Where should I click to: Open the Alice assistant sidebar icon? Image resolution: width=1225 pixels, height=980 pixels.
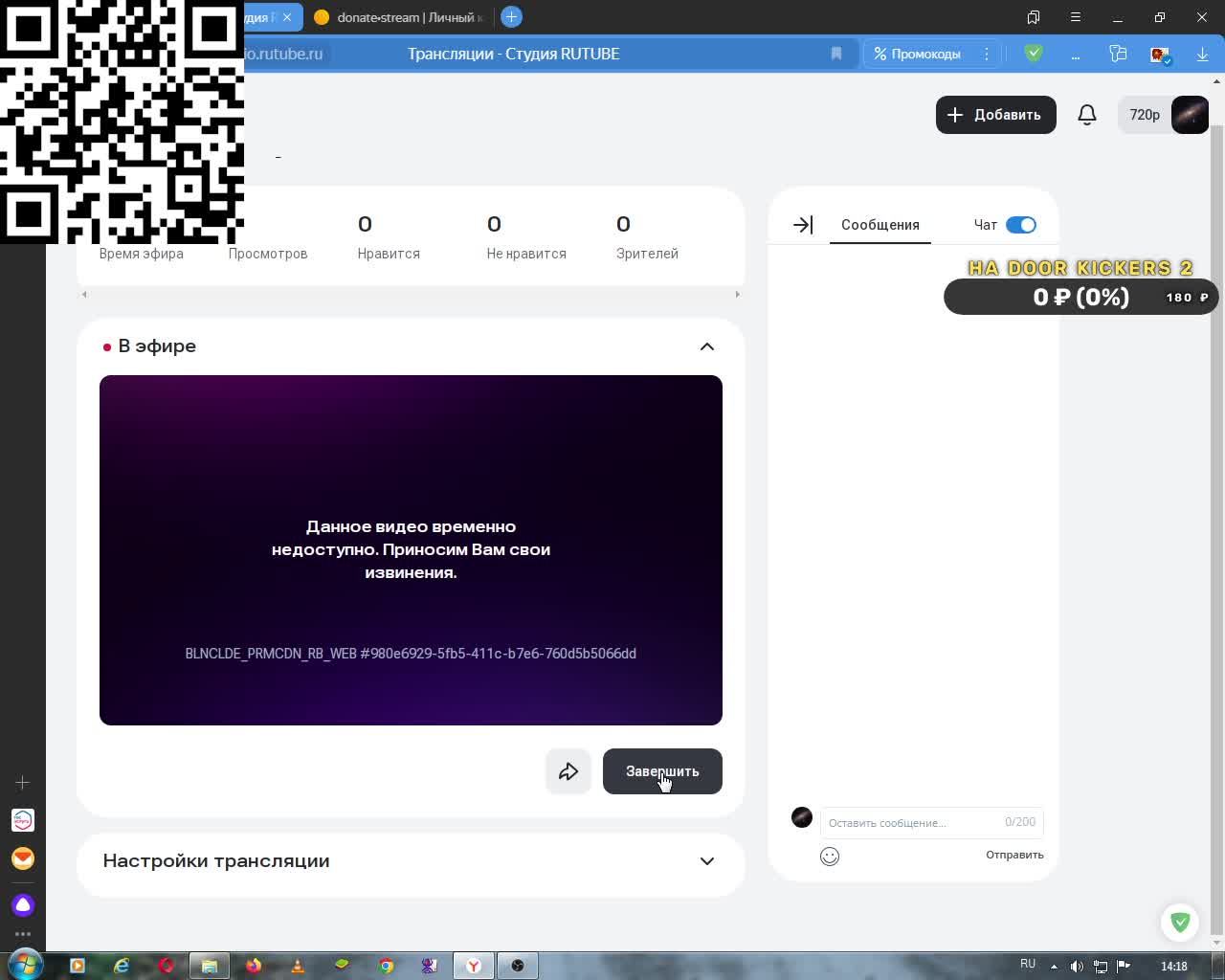click(x=23, y=905)
